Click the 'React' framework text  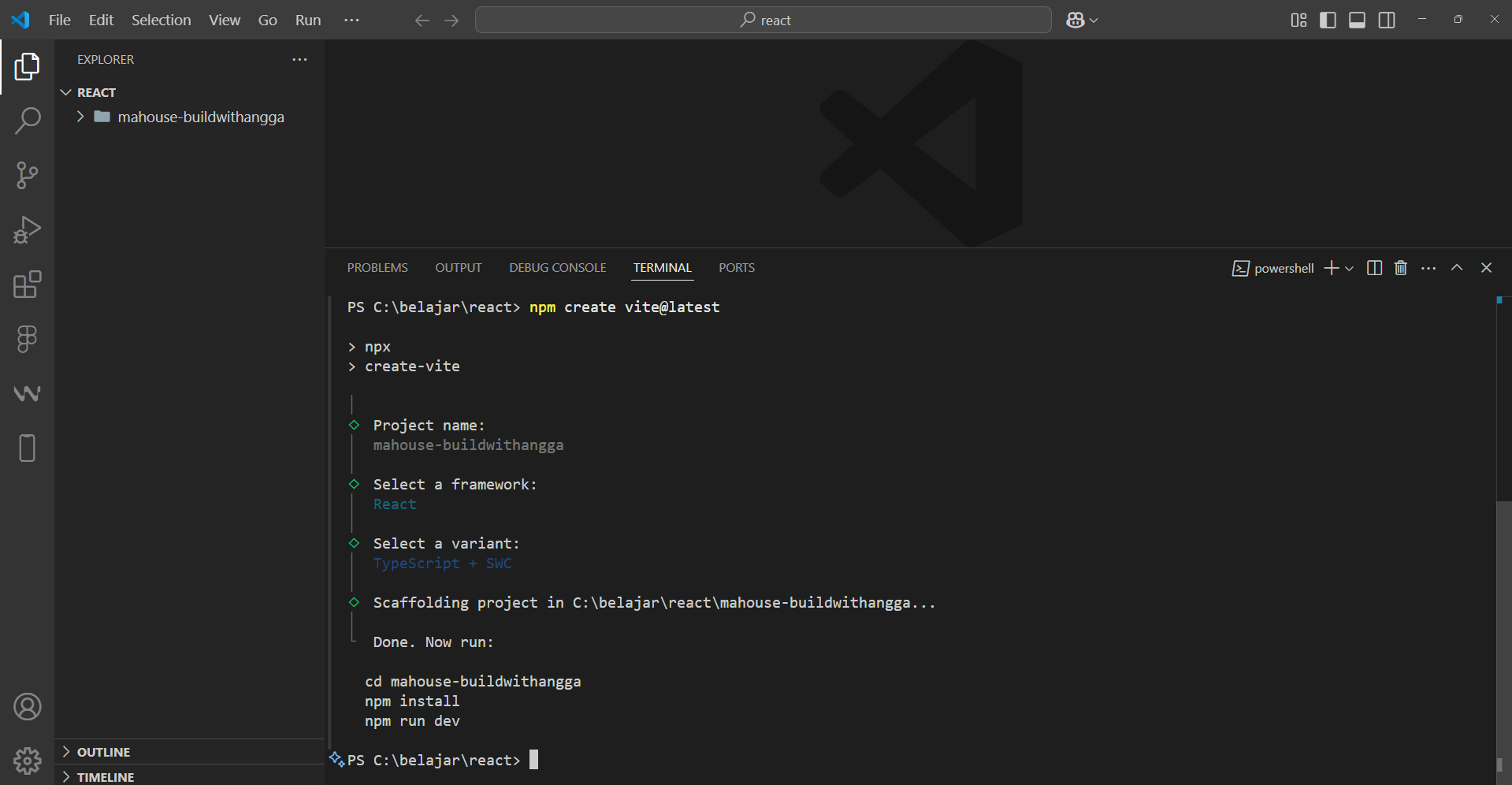pos(395,504)
